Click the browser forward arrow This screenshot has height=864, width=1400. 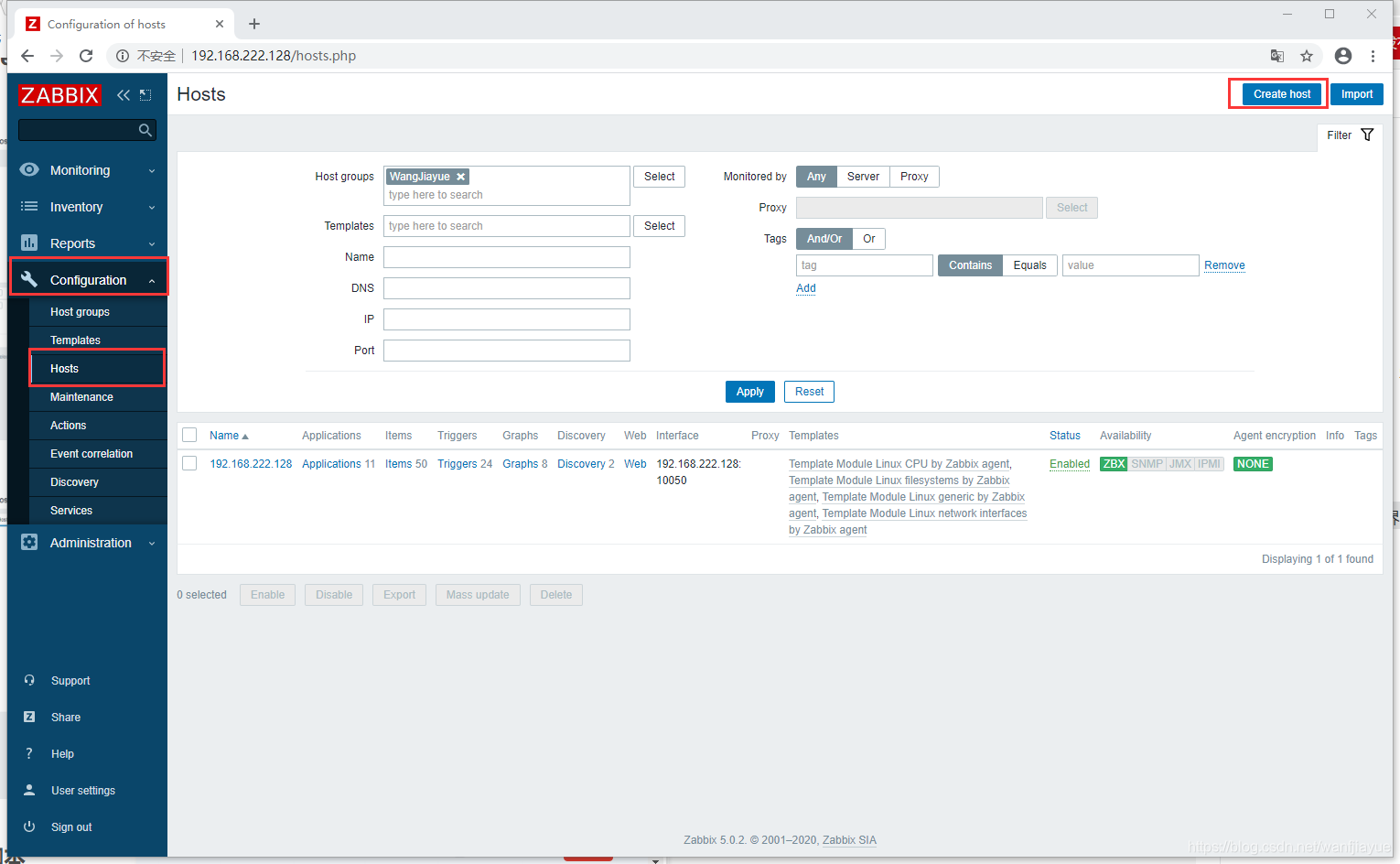(x=57, y=56)
